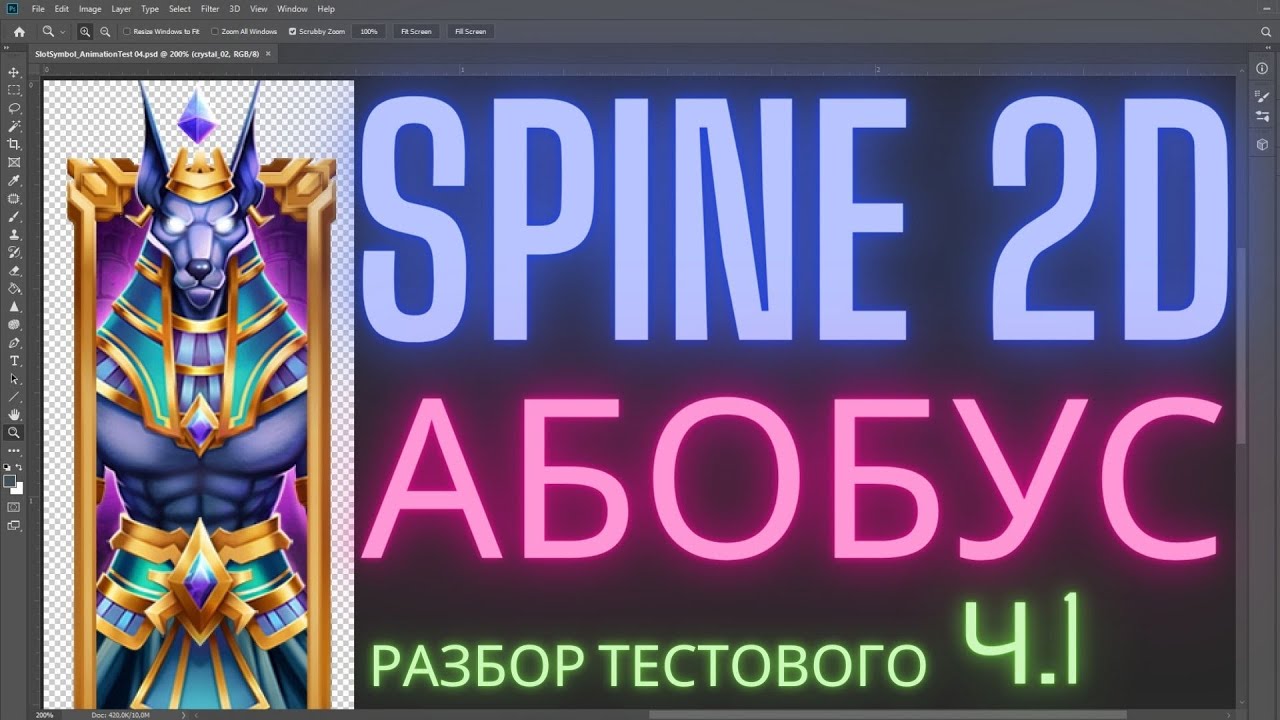
Task: Open the 3D menu
Action: click(x=235, y=9)
